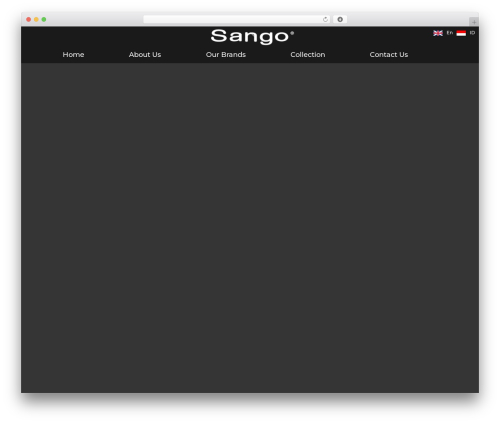Maximize the window with the green button
Viewport: 500px width, 423px height.
tap(44, 19)
